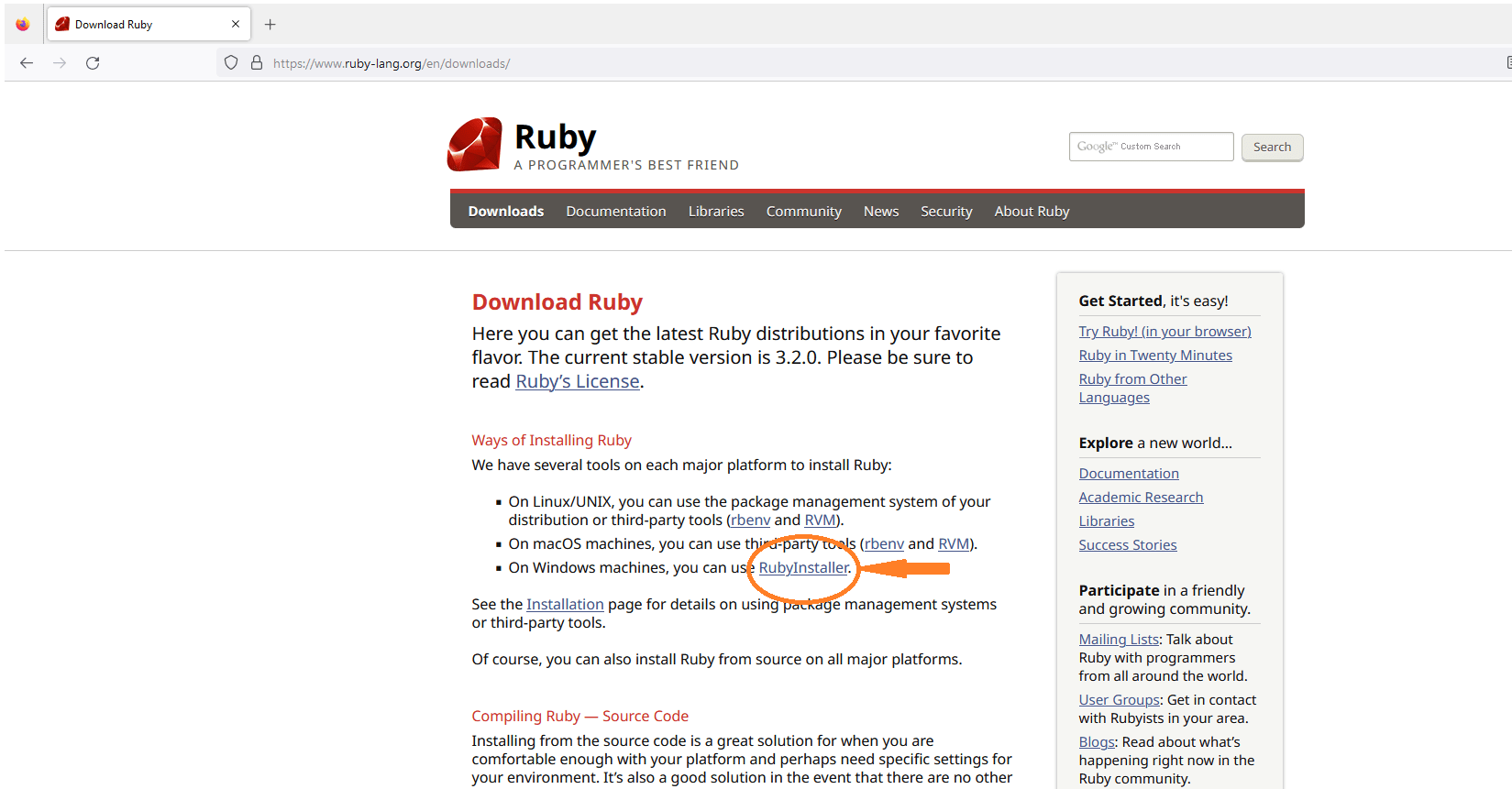Click the browser back arrow
1512x789 pixels.
(x=27, y=63)
